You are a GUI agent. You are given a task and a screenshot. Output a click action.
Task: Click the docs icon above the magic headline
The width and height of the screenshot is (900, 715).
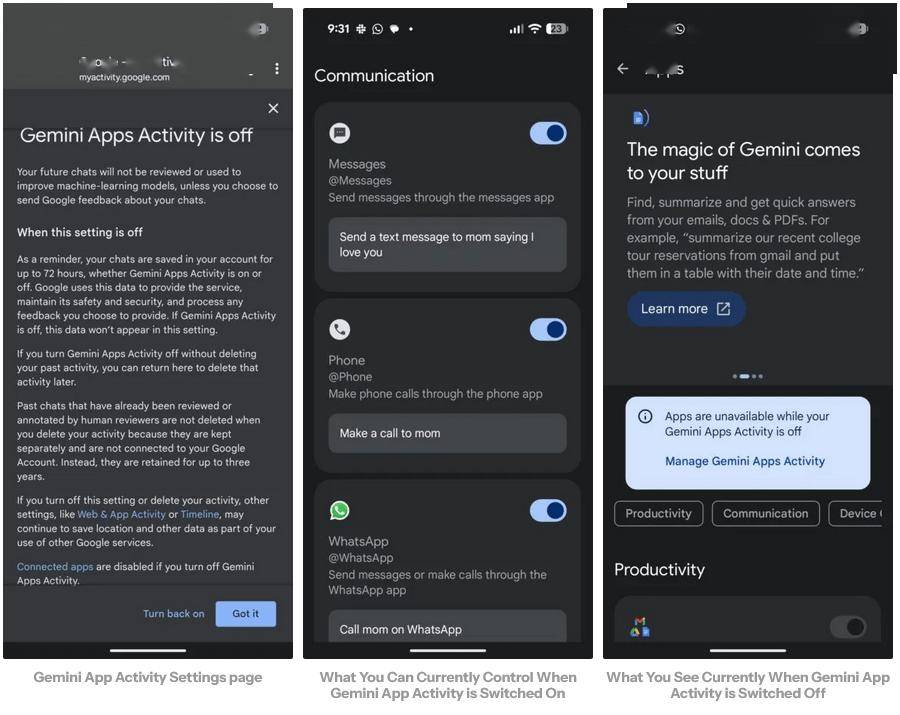click(x=640, y=118)
